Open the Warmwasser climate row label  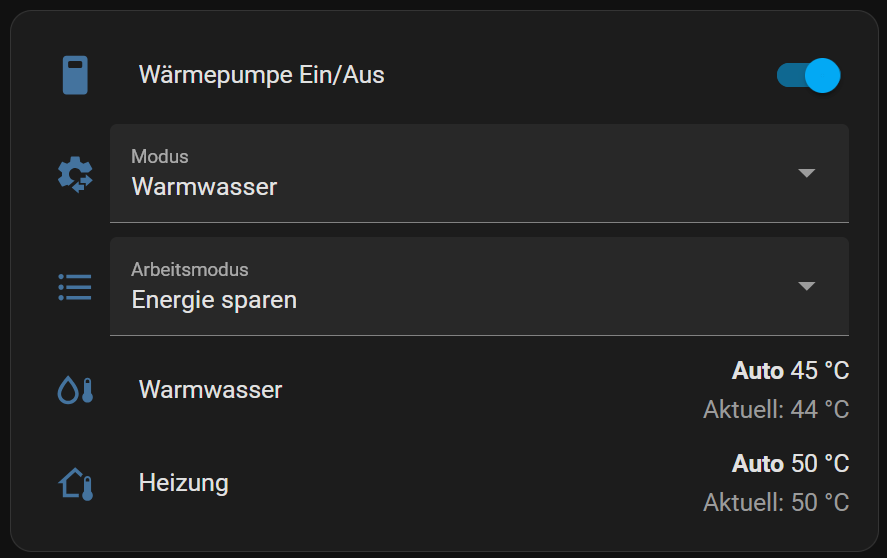[210, 389]
